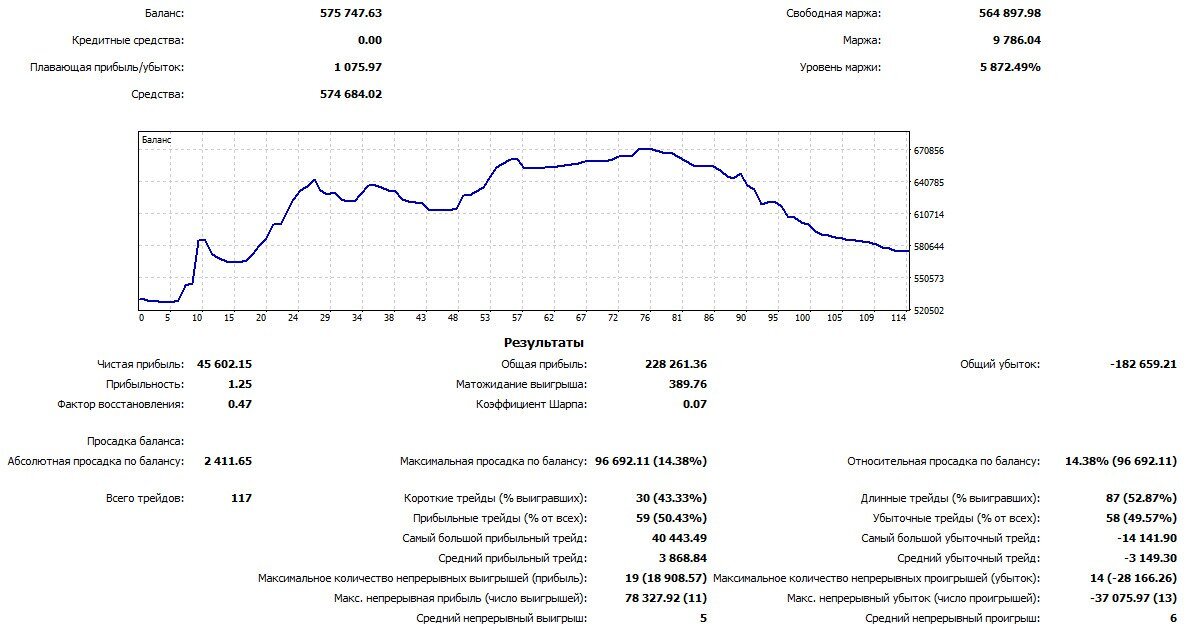Select max consecutive loss -37 075.97 (13)
Screen dimensions: 1191x631
[1134, 598]
